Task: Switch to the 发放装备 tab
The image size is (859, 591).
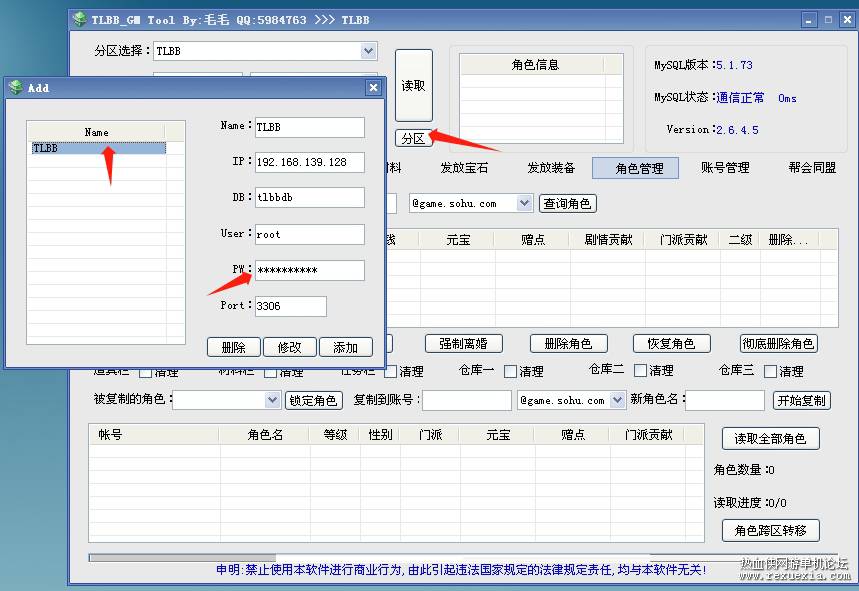Action: coord(551,168)
